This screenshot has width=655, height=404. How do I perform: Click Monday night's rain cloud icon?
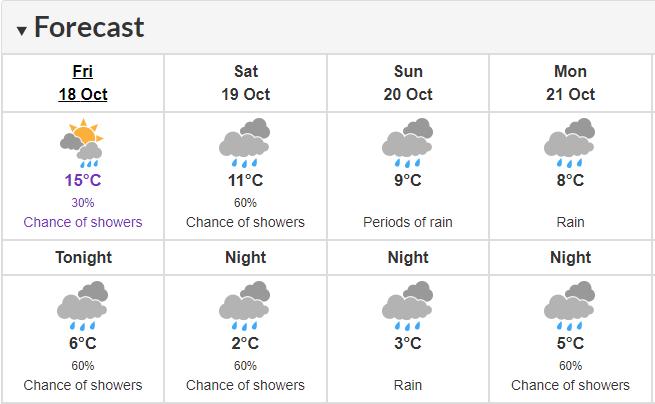click(570, 306)
